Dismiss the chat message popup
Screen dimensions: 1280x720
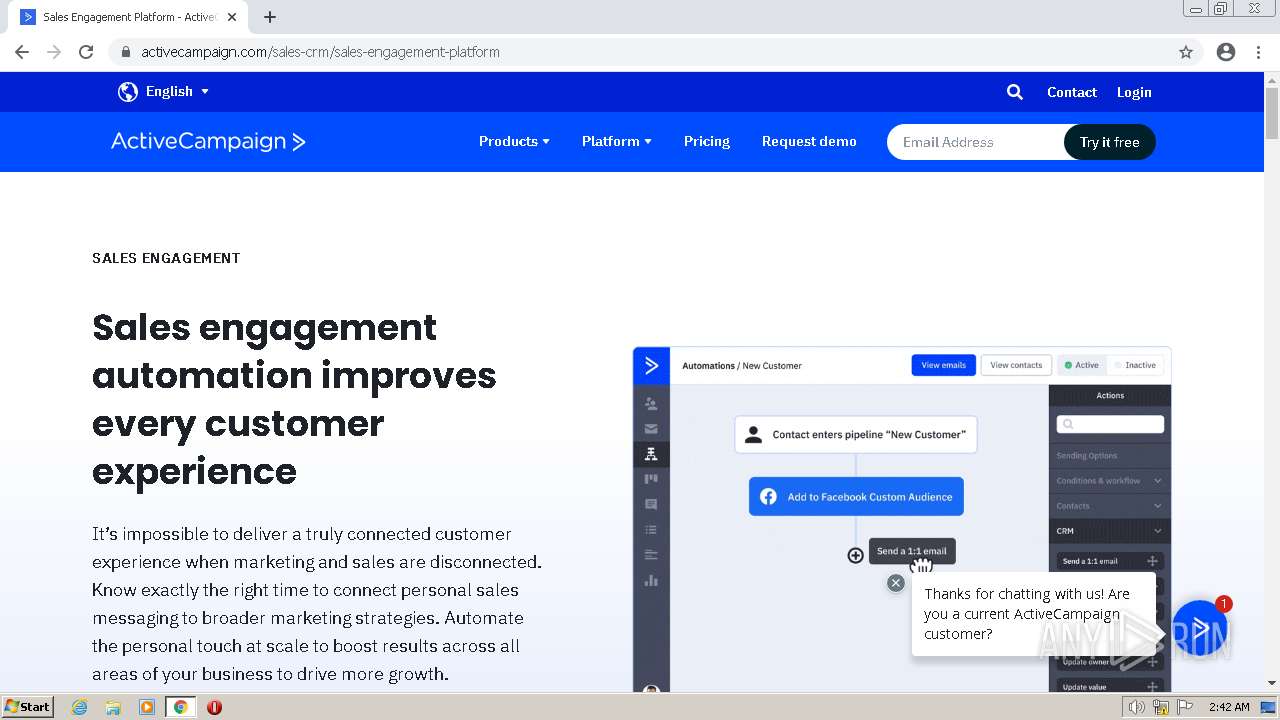tap(896, 583)
